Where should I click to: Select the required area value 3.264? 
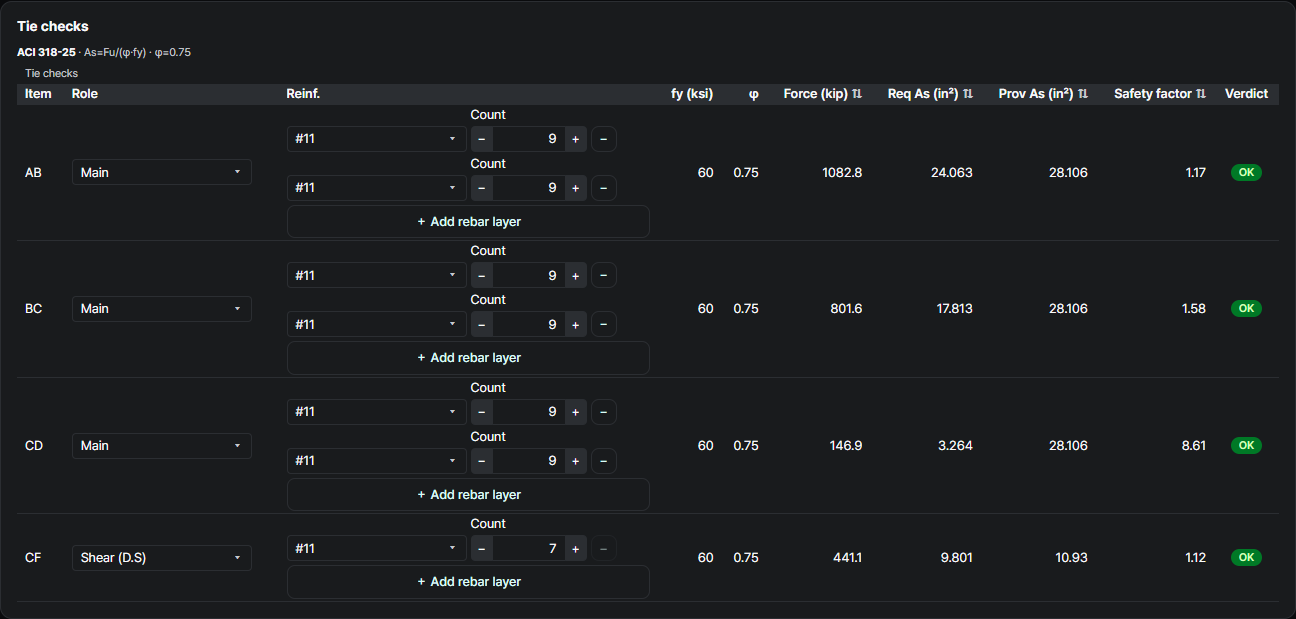[955, 446]
